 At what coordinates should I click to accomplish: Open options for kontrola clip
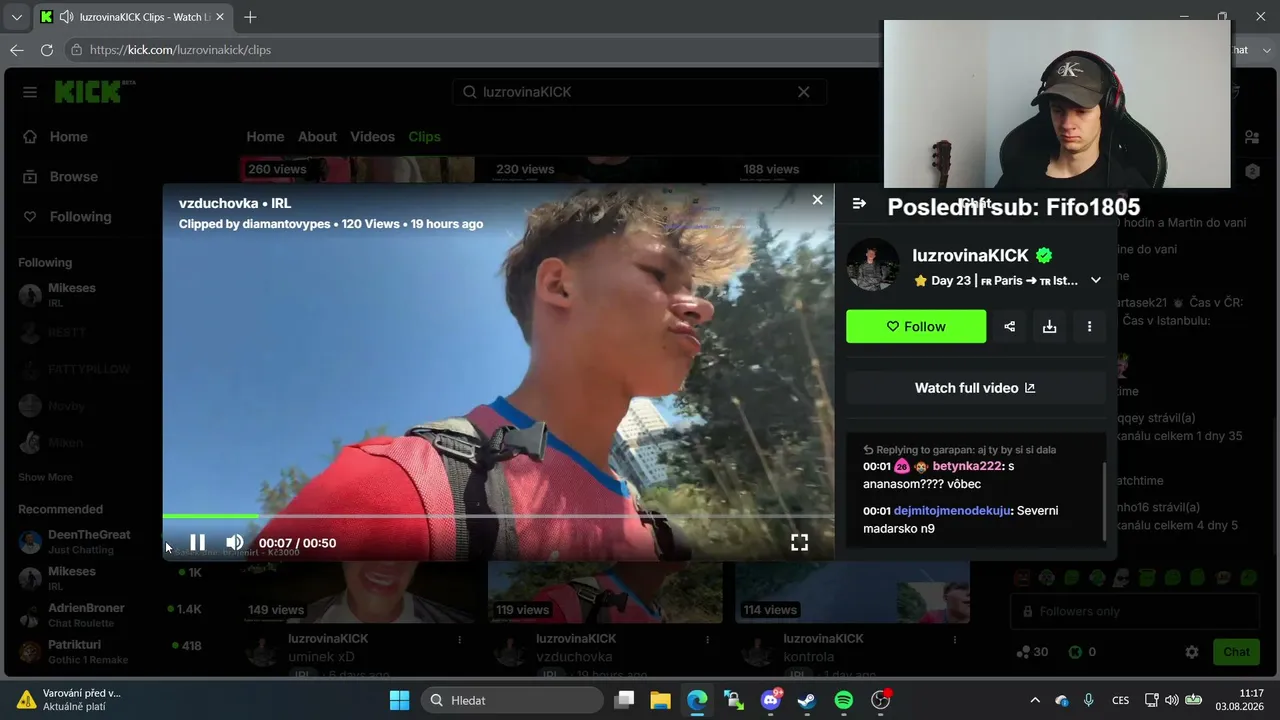pyautogui.click(x=955, y=639)
